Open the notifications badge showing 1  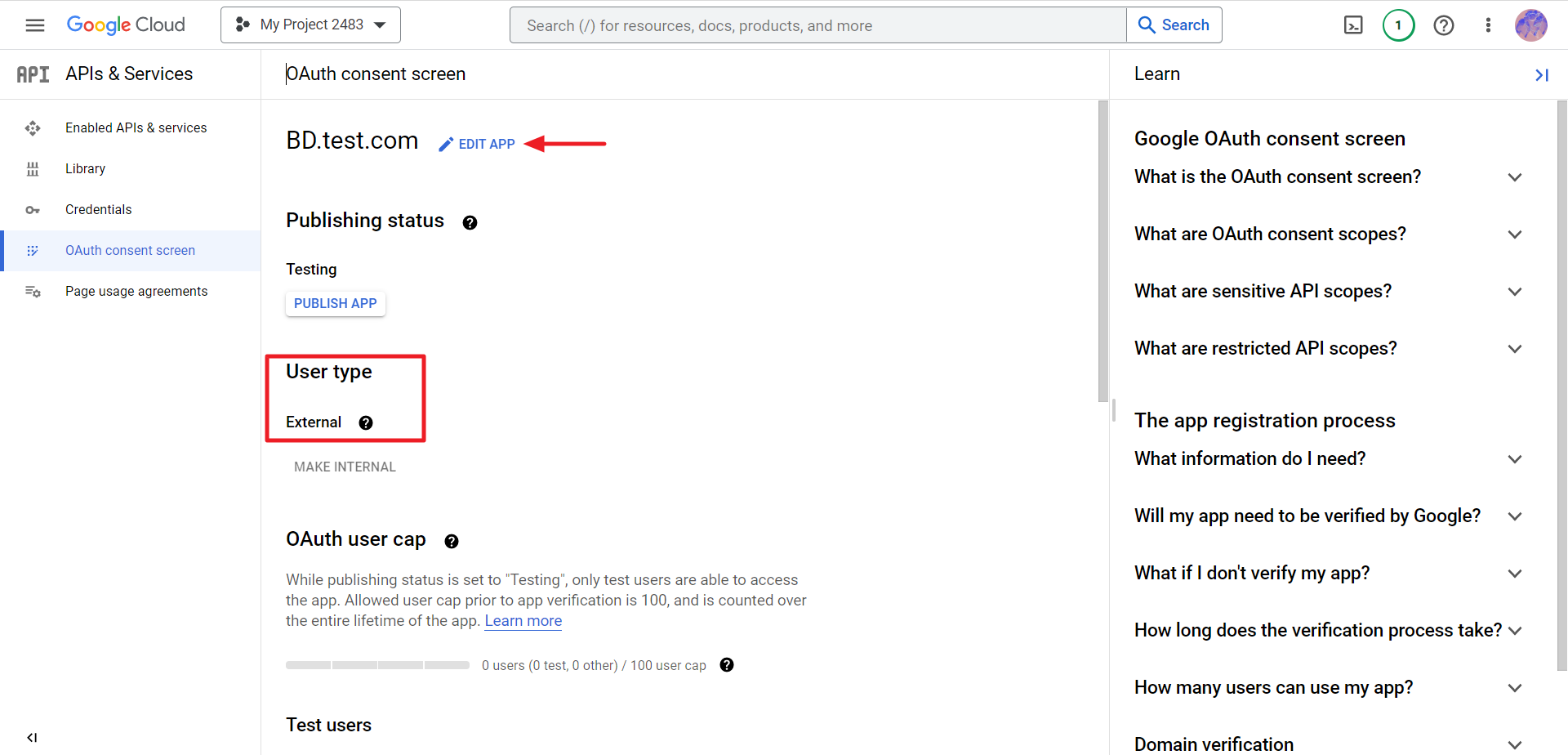pos(1398,25)
